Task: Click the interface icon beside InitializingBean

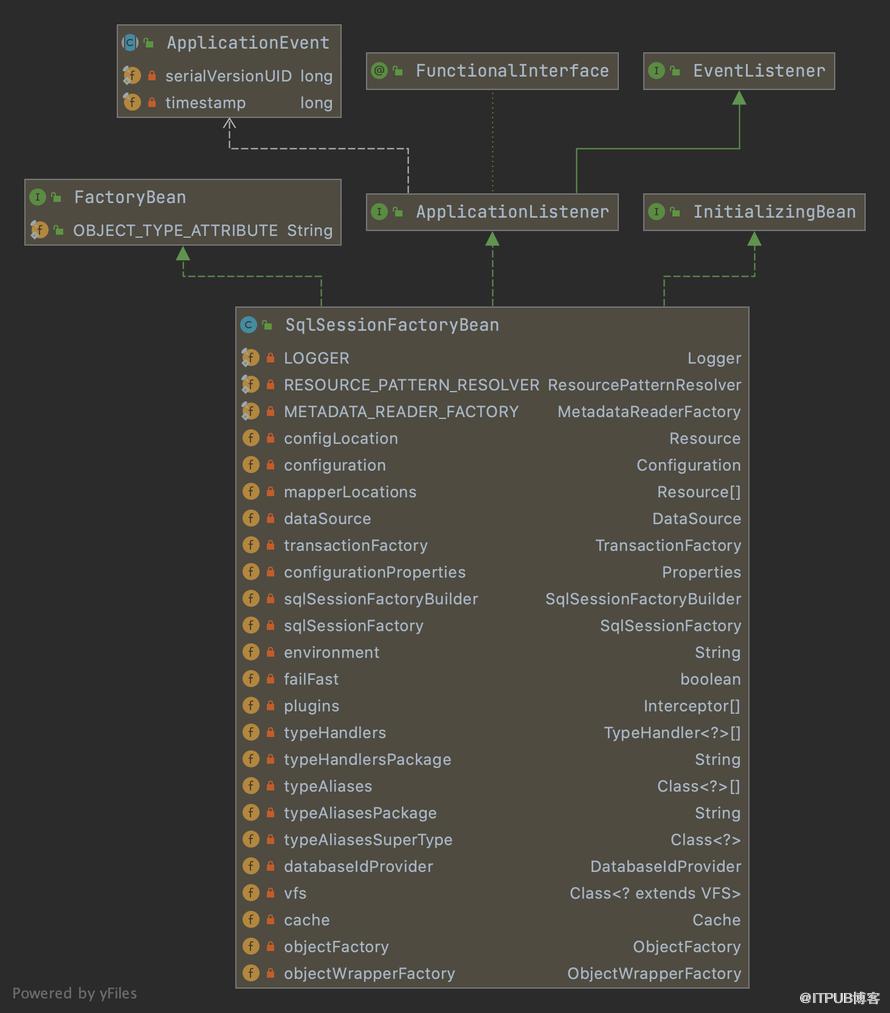Action: pos(656,211)
